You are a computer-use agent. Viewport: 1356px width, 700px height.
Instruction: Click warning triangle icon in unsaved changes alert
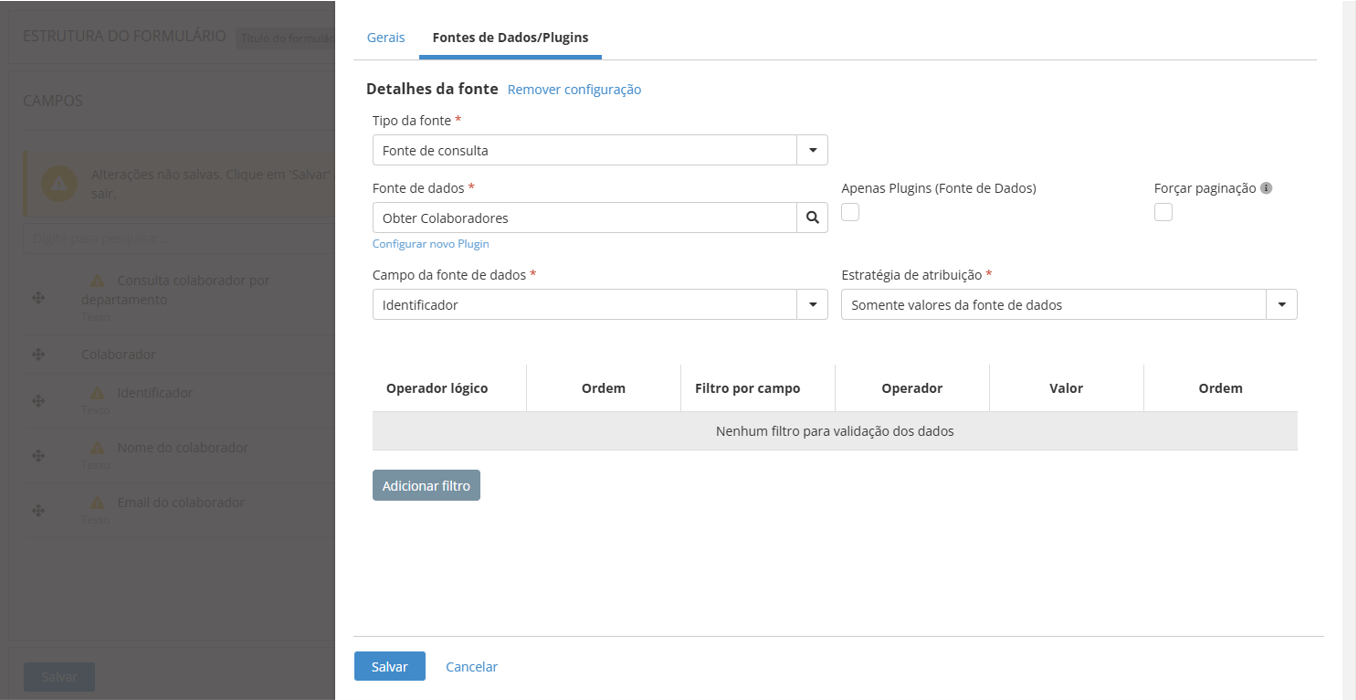tap(59, 184)
